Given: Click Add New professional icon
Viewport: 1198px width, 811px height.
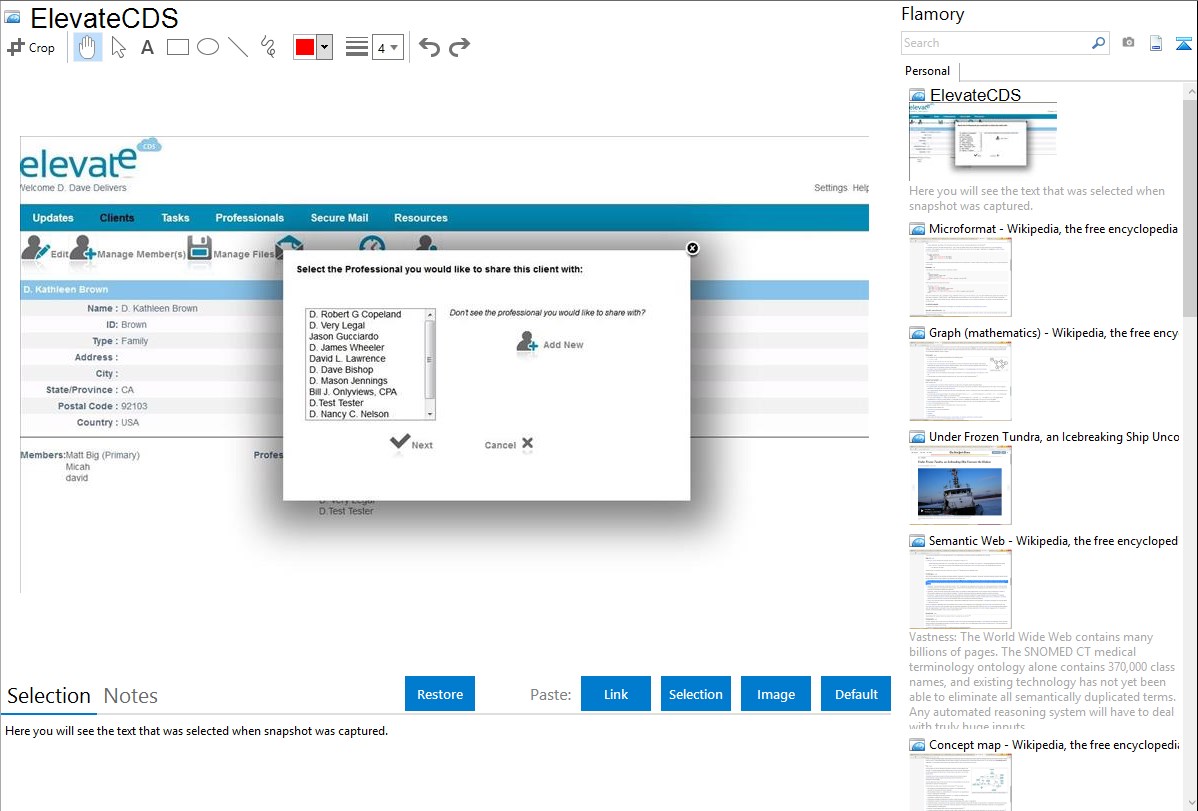Looking at the screenshot, I should pyautogui.click(x=527, y=342).
